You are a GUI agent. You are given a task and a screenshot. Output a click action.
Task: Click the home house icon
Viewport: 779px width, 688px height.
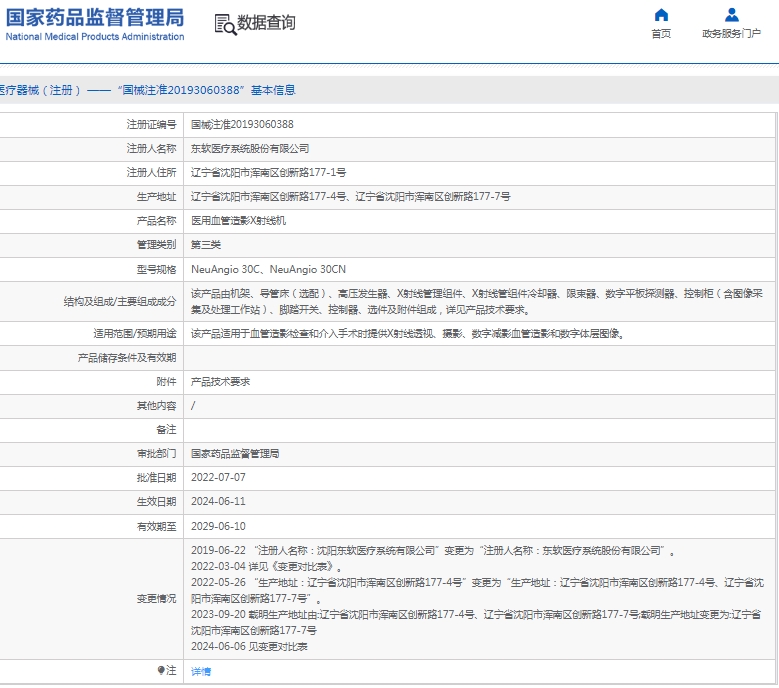661,15
